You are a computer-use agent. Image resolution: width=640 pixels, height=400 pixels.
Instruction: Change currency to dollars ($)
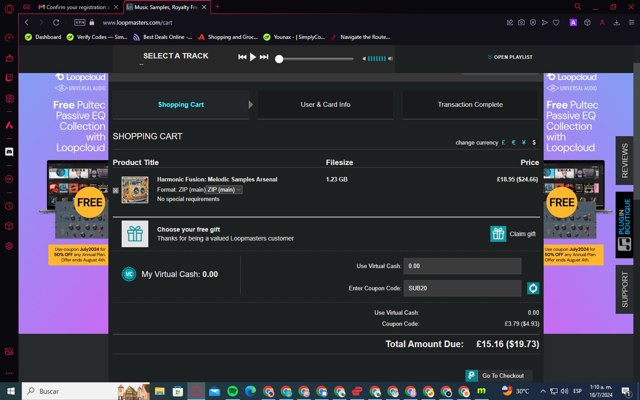point(534,142)
